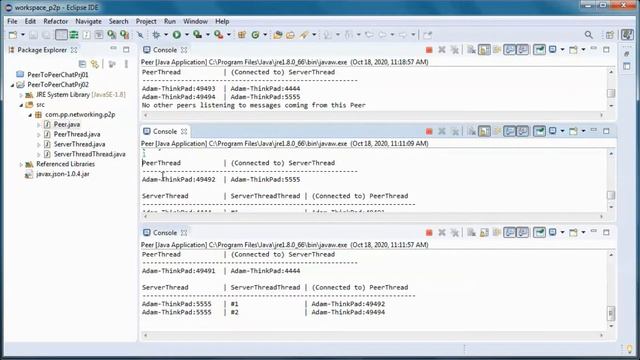The height and width of the screenshot is (360, 640).
Task: Toggle Scroll Lock in the middle console
Action: 484,131
